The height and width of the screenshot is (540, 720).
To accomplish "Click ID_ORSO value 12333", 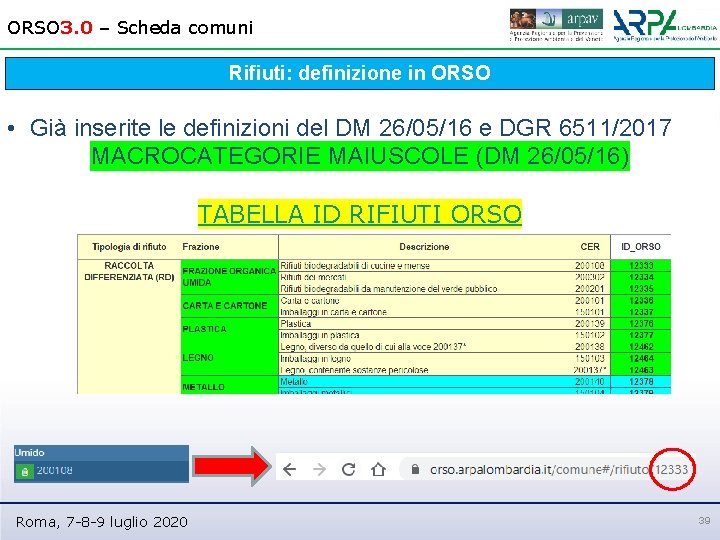I will coord(641,265).
